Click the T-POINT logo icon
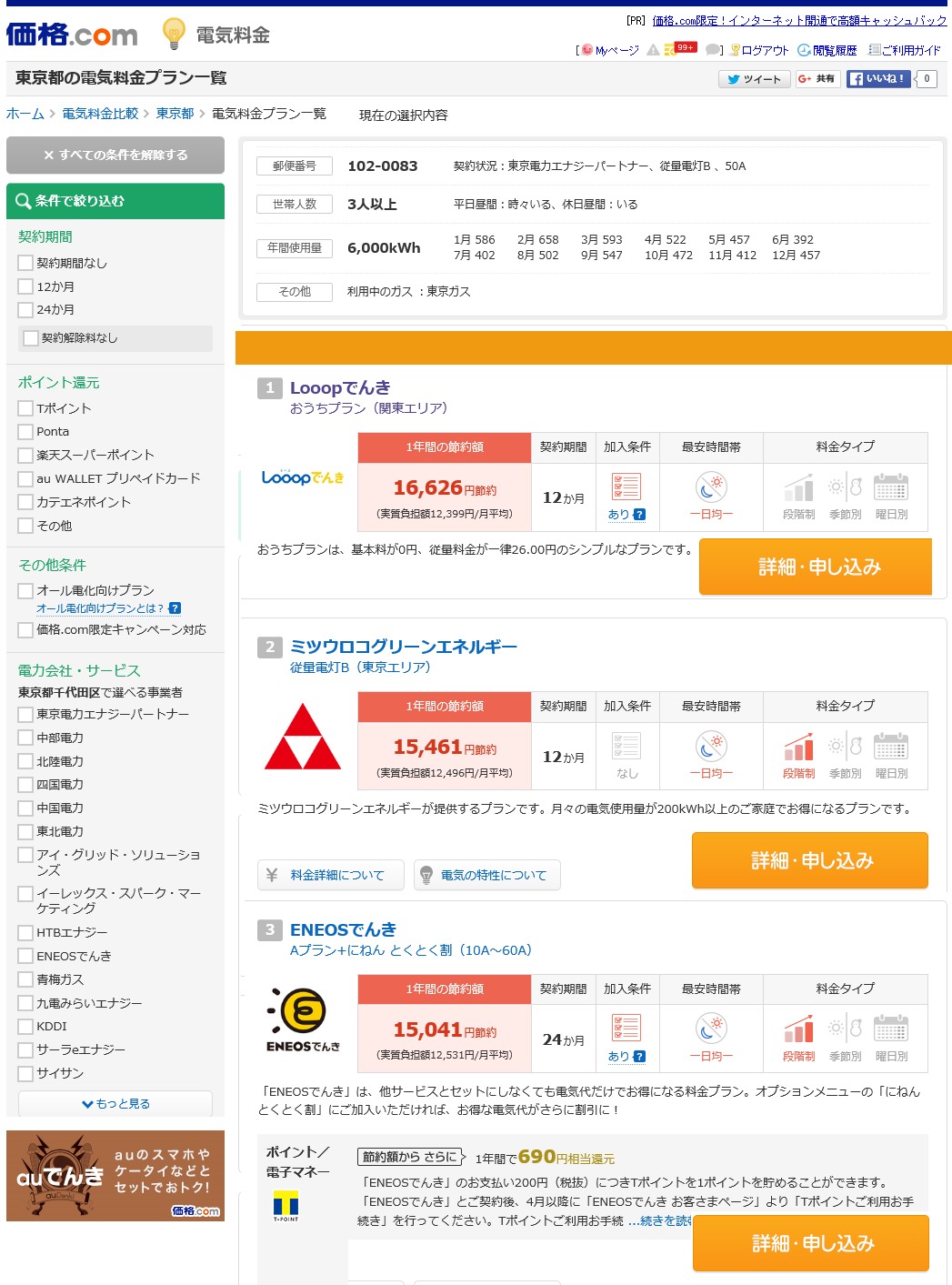 coord(286,1207)
